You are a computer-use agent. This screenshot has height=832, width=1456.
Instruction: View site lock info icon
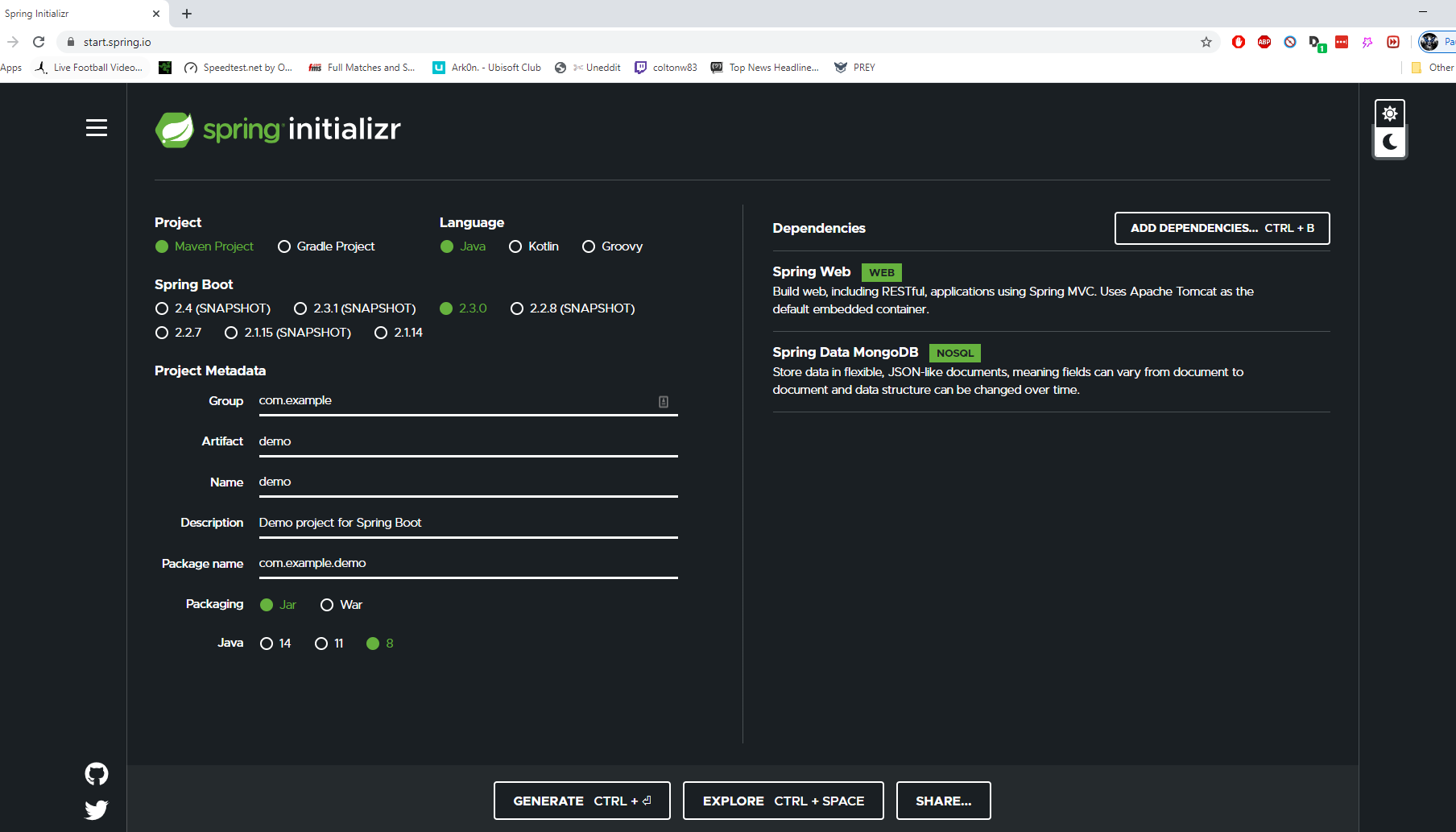tap(71, 42)
